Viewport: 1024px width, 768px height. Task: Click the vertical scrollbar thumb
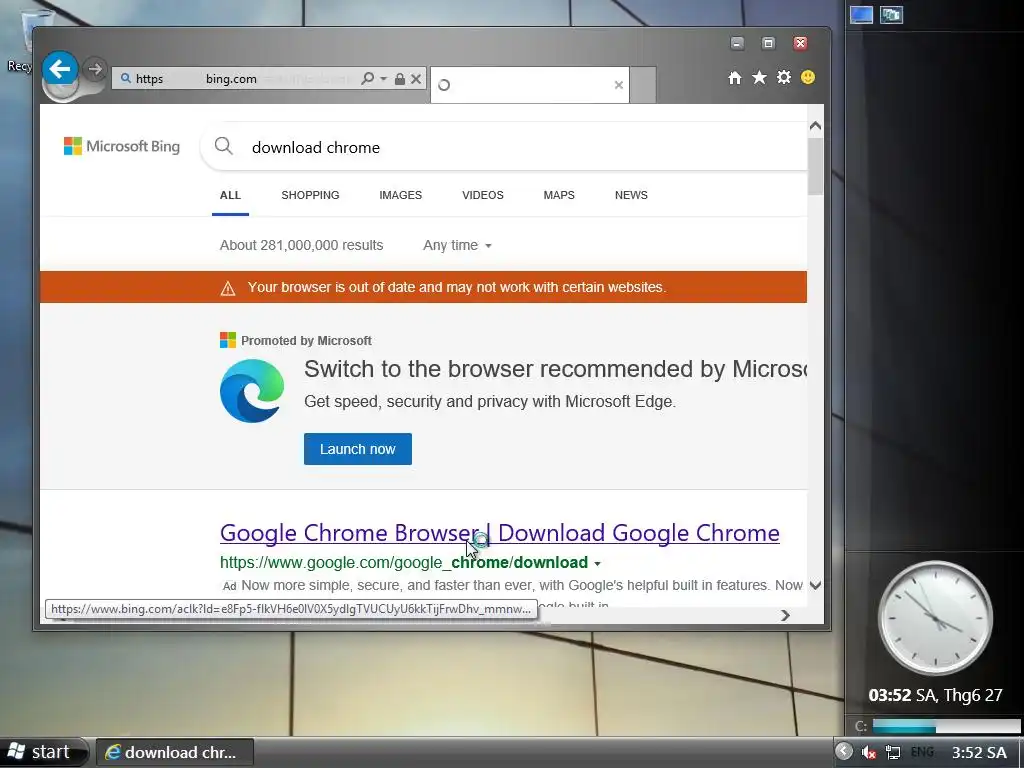click(815, 166)
